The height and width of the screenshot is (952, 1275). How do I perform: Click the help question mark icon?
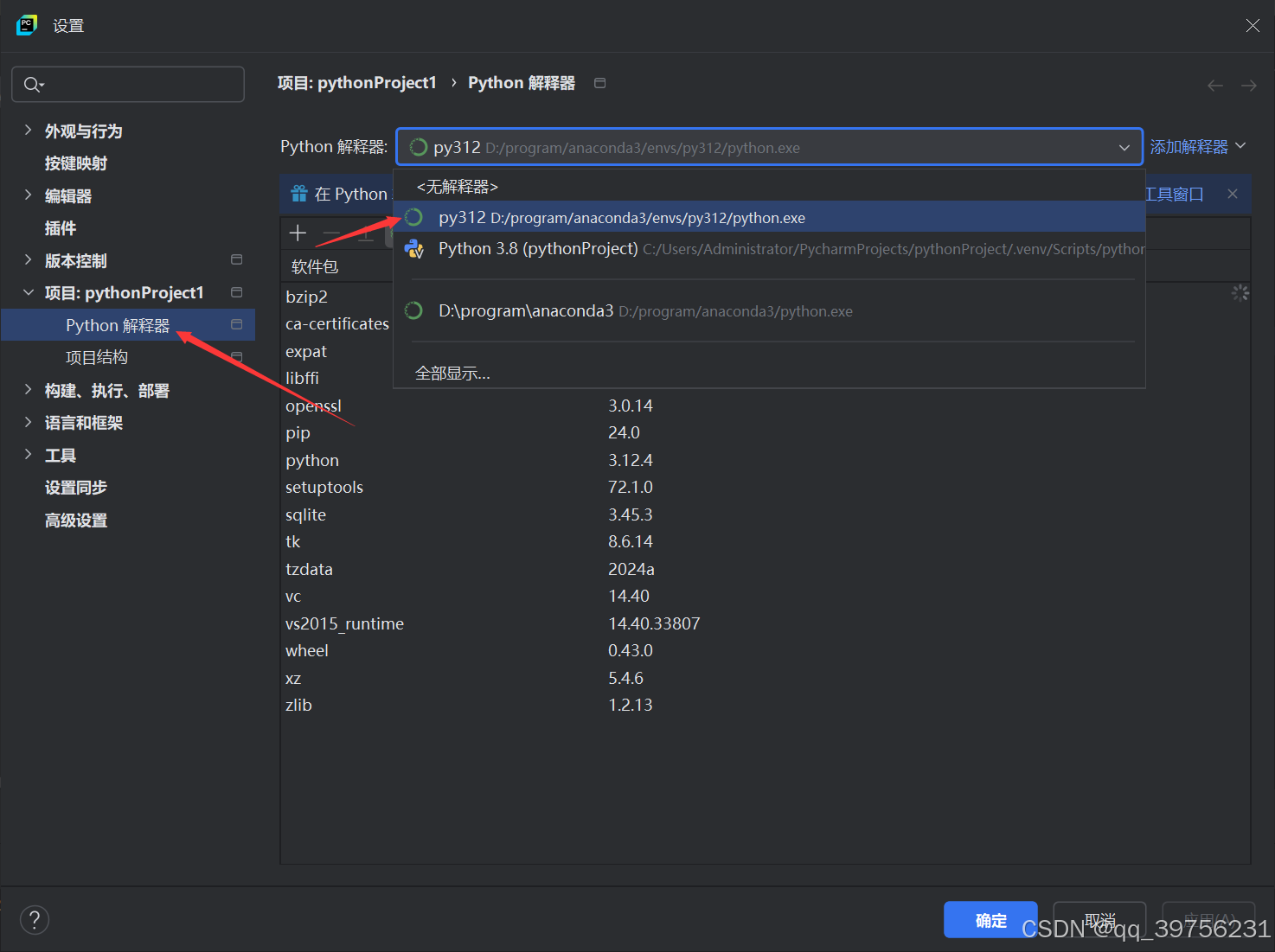[x=35, y=919]
